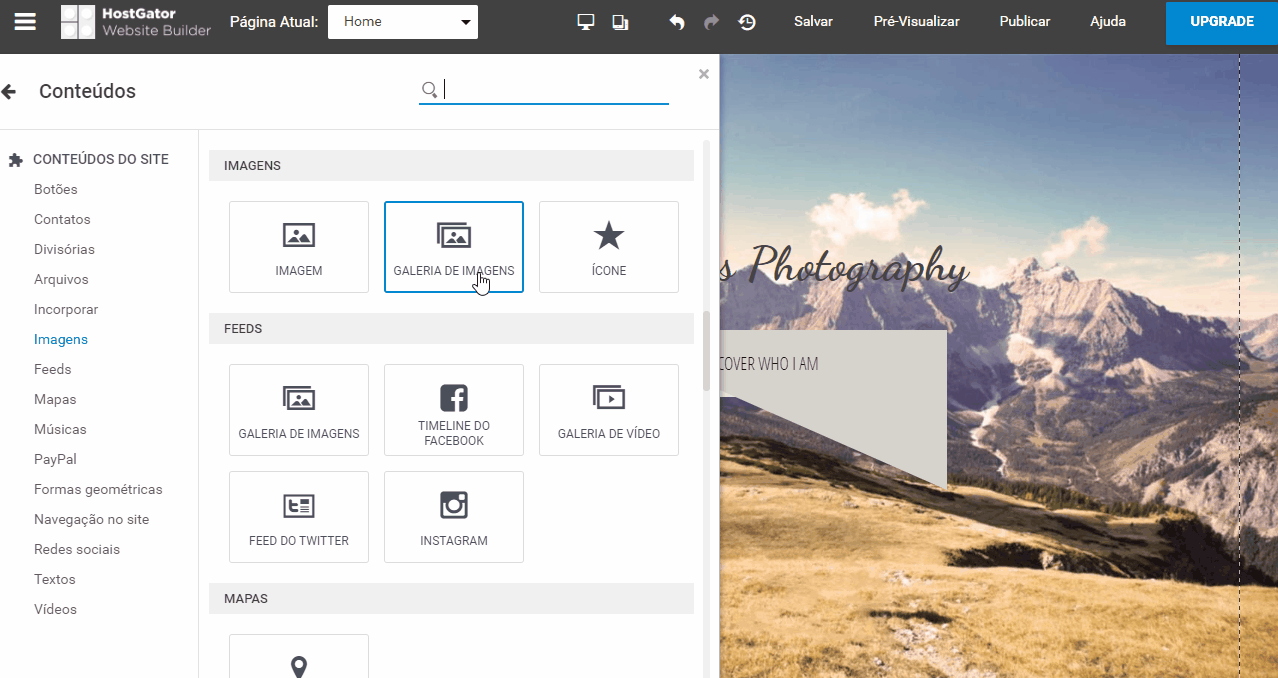1278x678 pixels.
Task: Open the Página Atual Home dropdown
Action: [403, 21]
